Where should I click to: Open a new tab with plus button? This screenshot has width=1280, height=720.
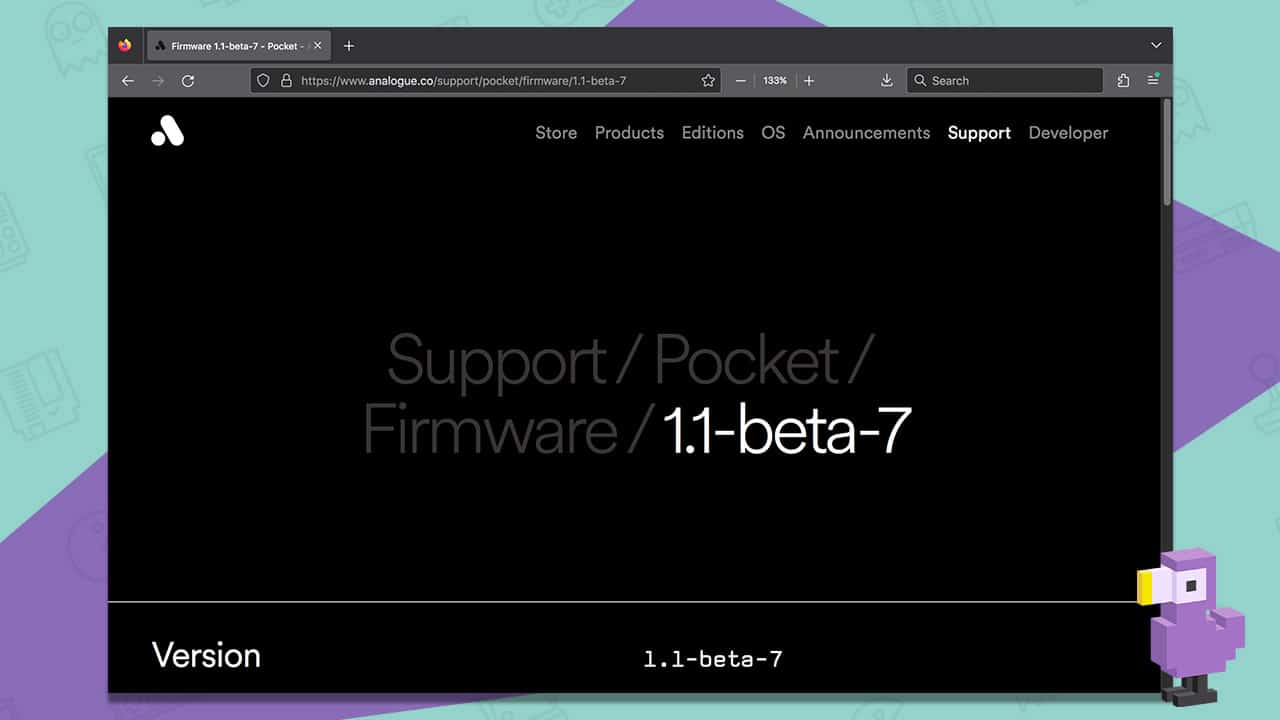click(x=349, y=45)
